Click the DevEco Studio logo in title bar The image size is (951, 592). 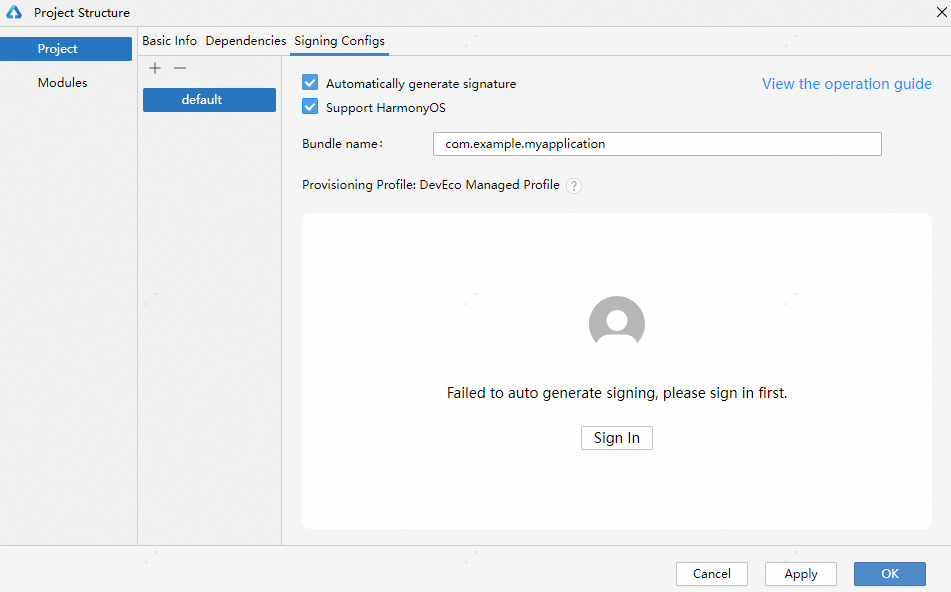click(x=14, y=13)
